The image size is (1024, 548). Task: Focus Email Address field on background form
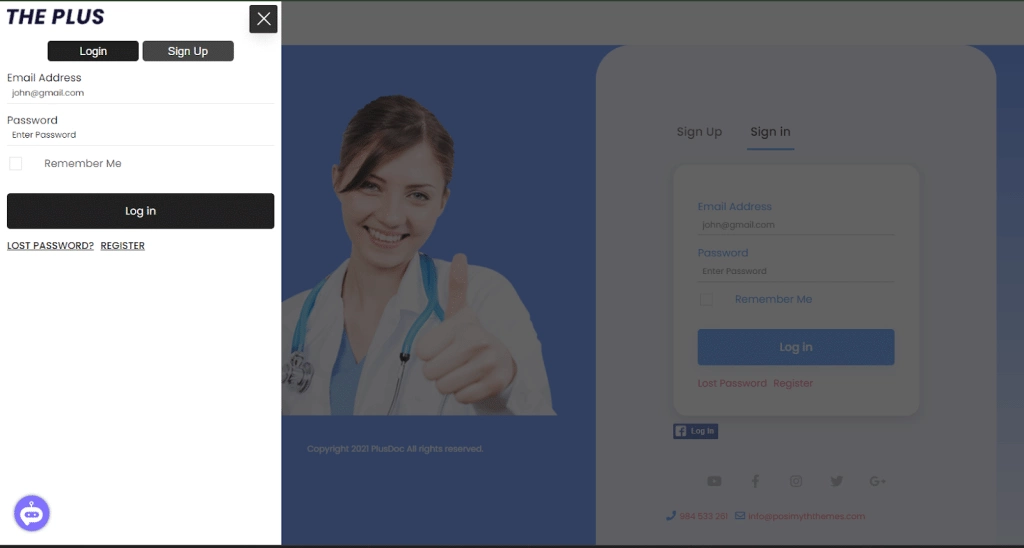coord(795,225)
